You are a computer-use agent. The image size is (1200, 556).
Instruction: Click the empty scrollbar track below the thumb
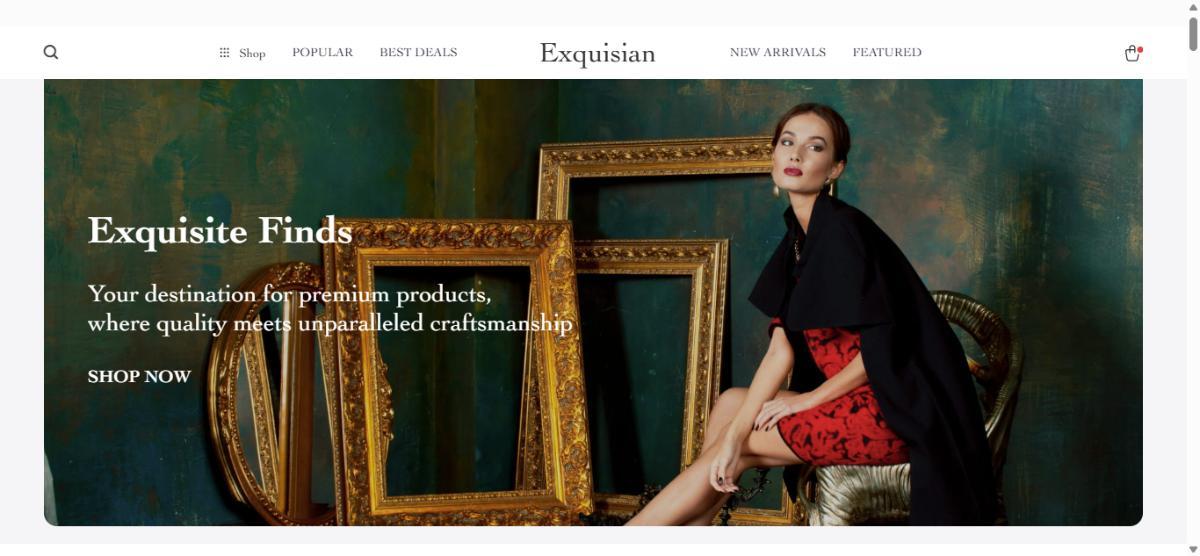coord(1193,300)
